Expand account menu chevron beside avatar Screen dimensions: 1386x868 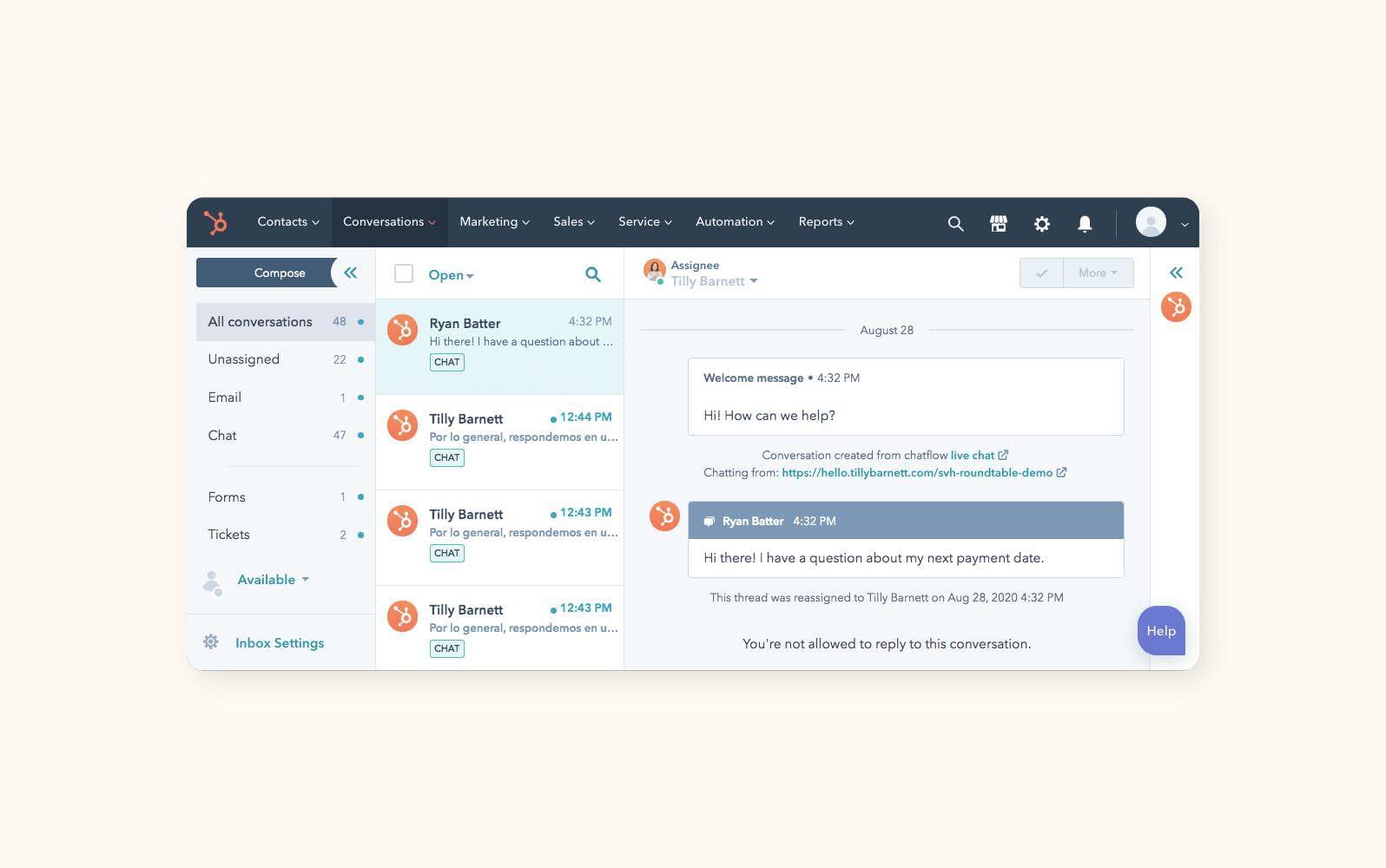(1185, 224)
